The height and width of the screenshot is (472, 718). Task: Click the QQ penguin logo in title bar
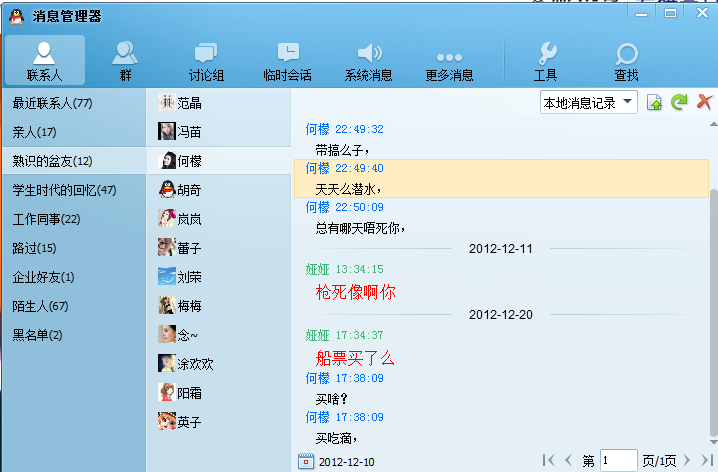(x=17, y=16)
